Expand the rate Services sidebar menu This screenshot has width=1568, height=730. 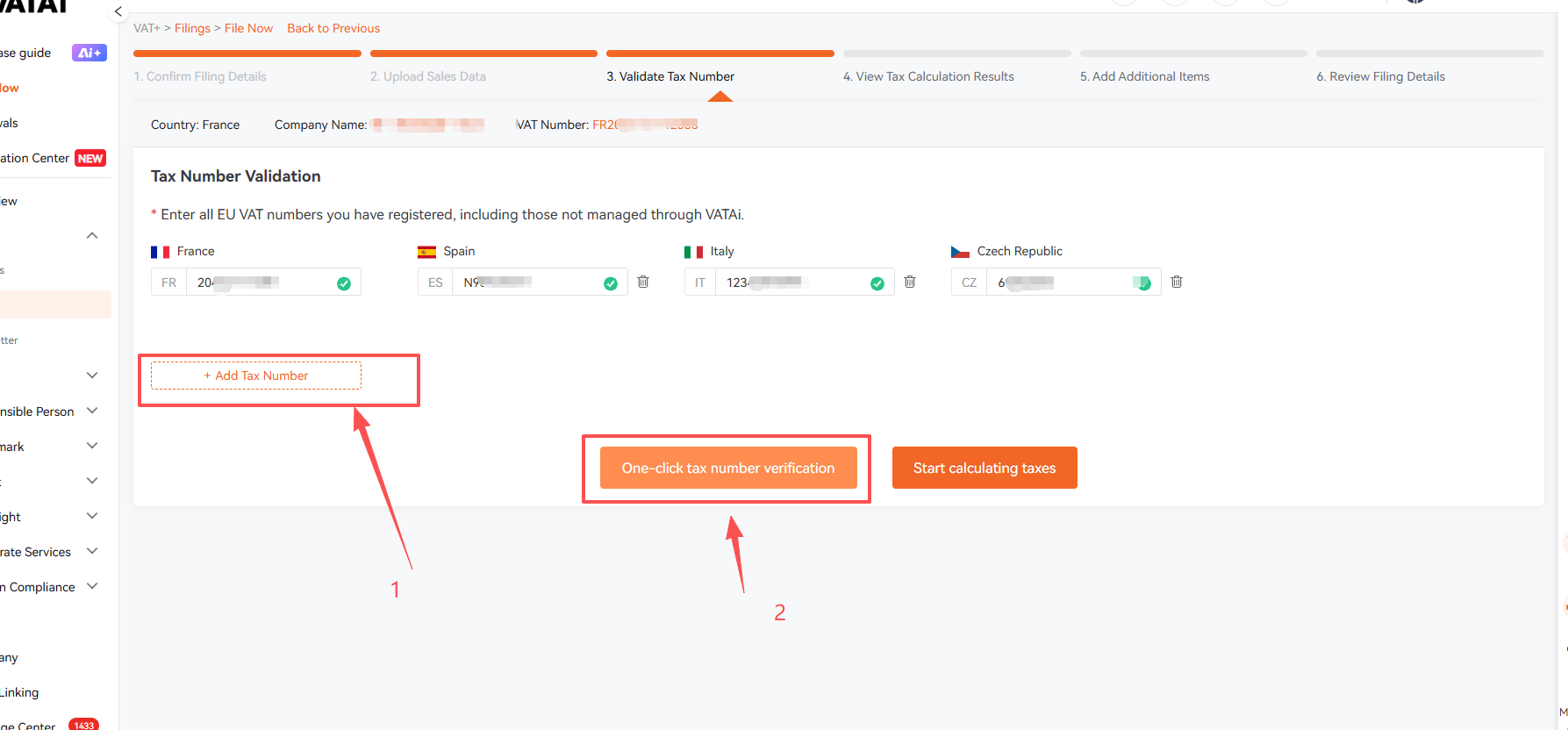(x=92, y=551)
